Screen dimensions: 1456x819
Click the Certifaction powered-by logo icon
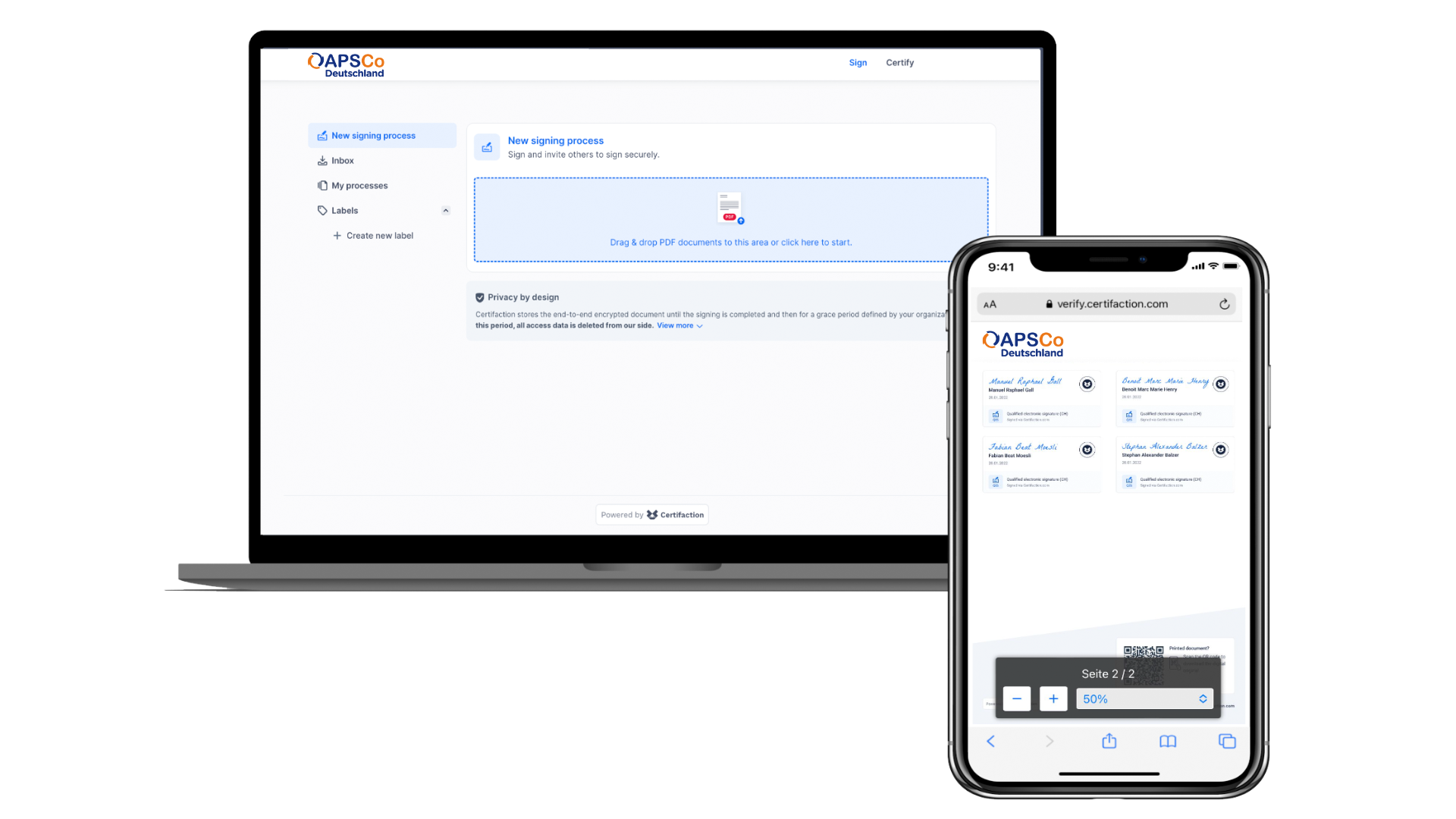(651, 514)
